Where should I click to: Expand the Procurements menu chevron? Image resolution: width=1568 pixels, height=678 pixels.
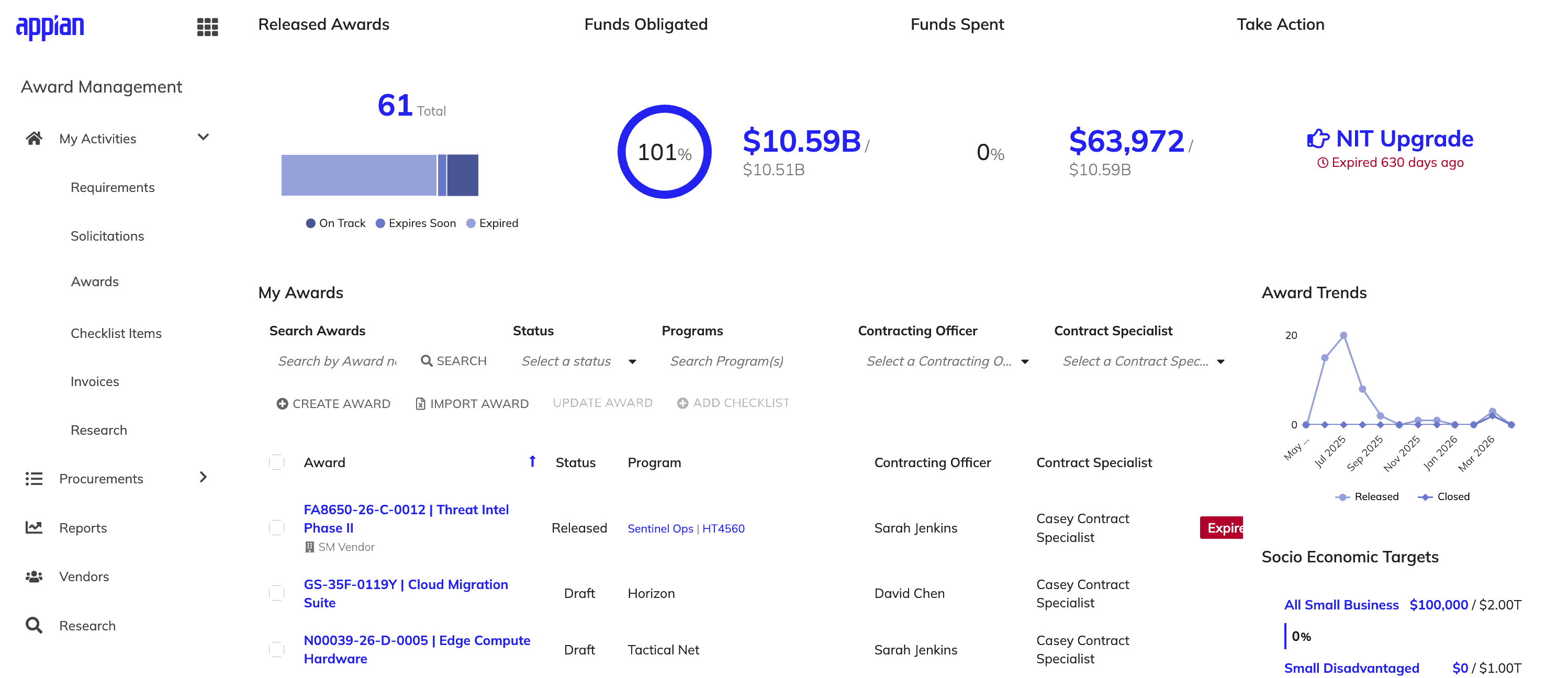[203, 477]
